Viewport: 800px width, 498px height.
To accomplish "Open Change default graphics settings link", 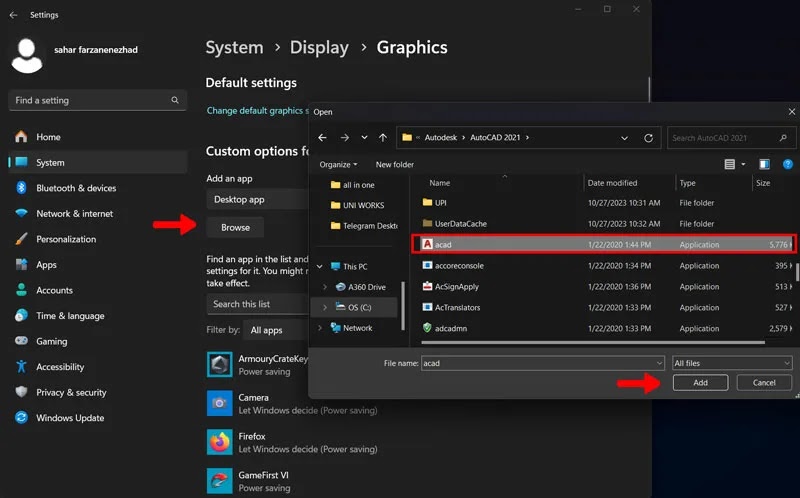I will 258,110.
